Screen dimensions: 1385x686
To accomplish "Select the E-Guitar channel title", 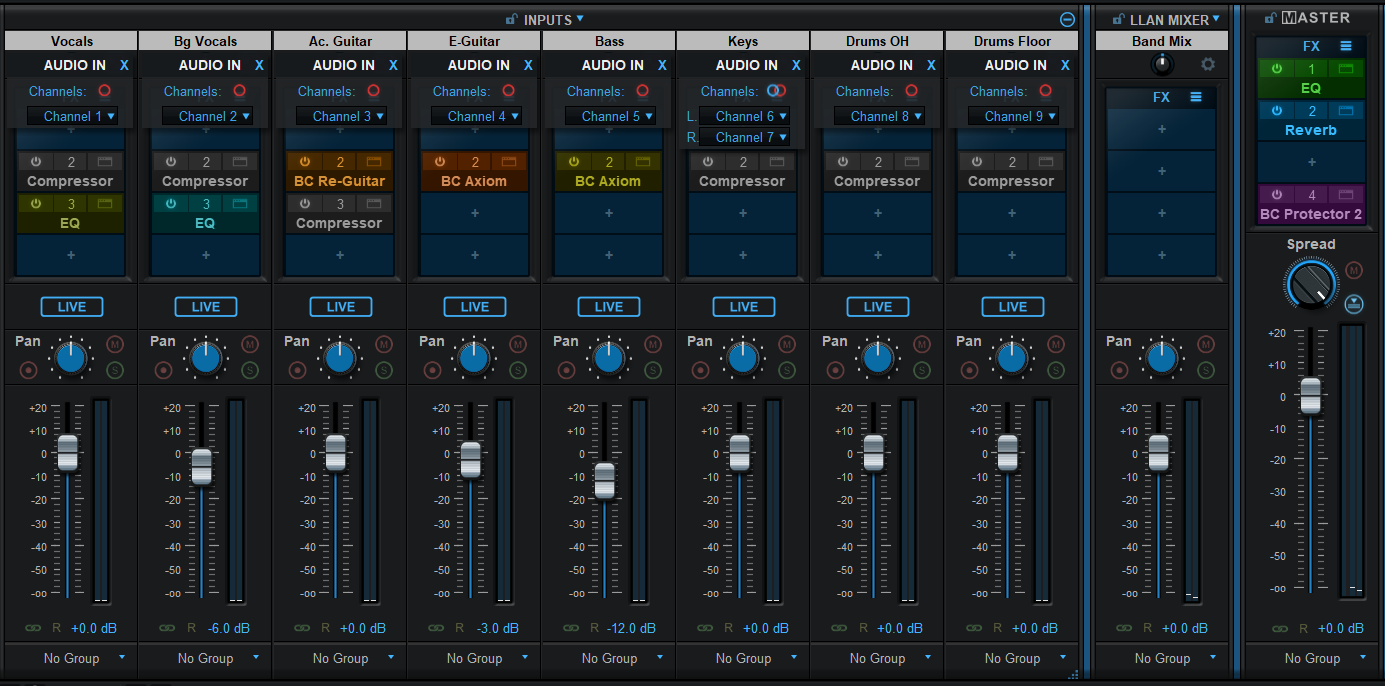I will [474, 41].
